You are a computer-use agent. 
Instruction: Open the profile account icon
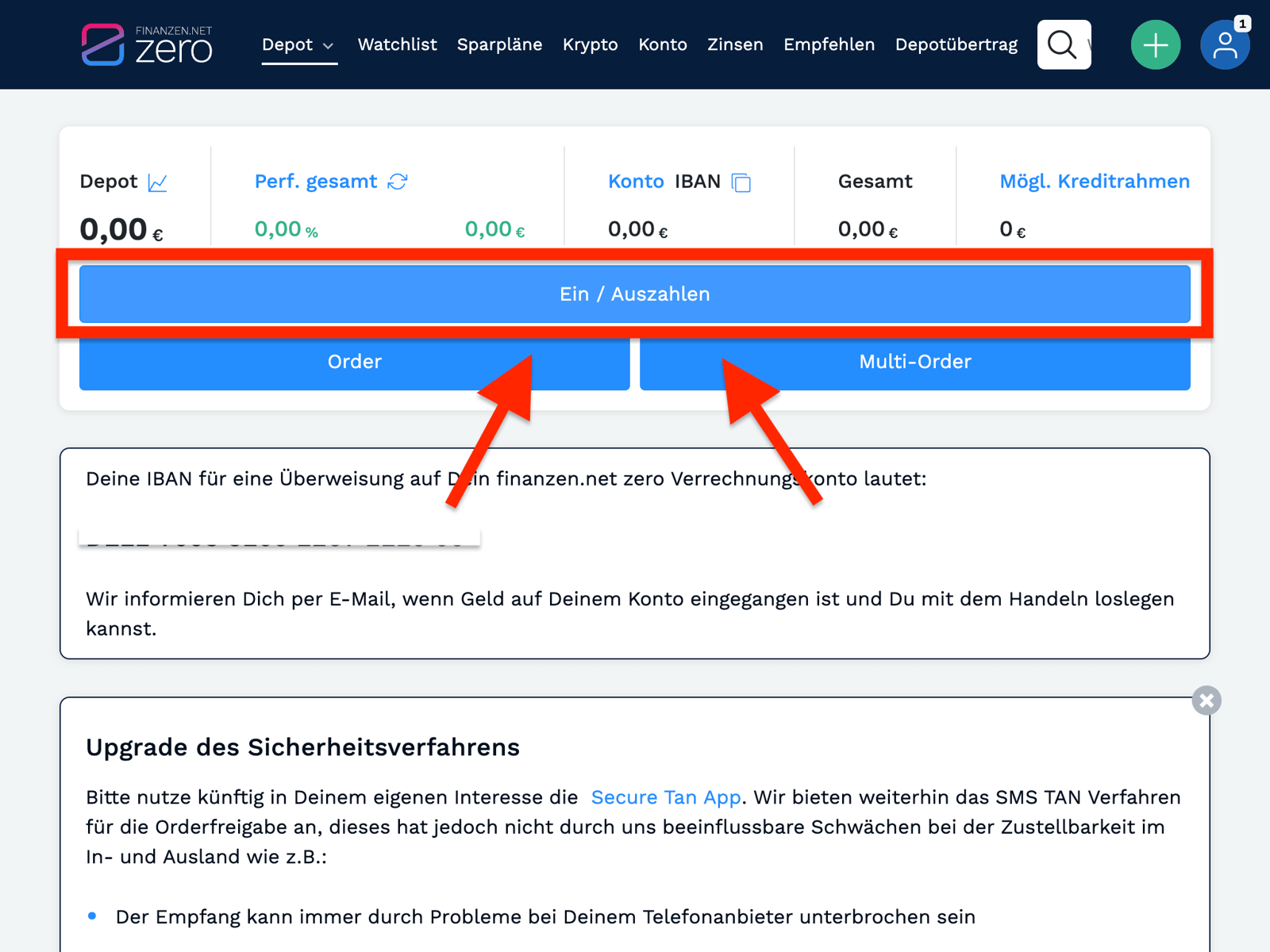click(1225, 49)
